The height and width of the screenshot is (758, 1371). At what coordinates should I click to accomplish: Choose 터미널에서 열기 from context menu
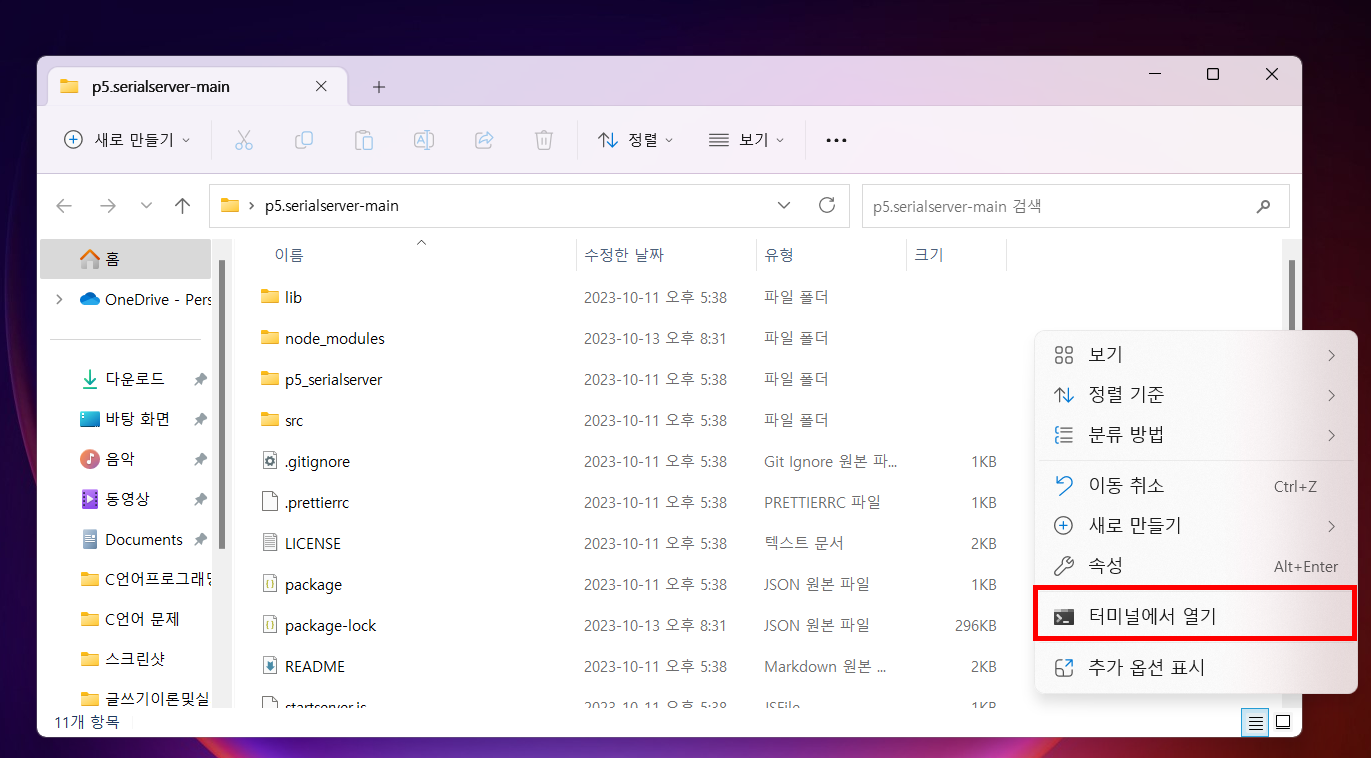tap(1196, 617)
